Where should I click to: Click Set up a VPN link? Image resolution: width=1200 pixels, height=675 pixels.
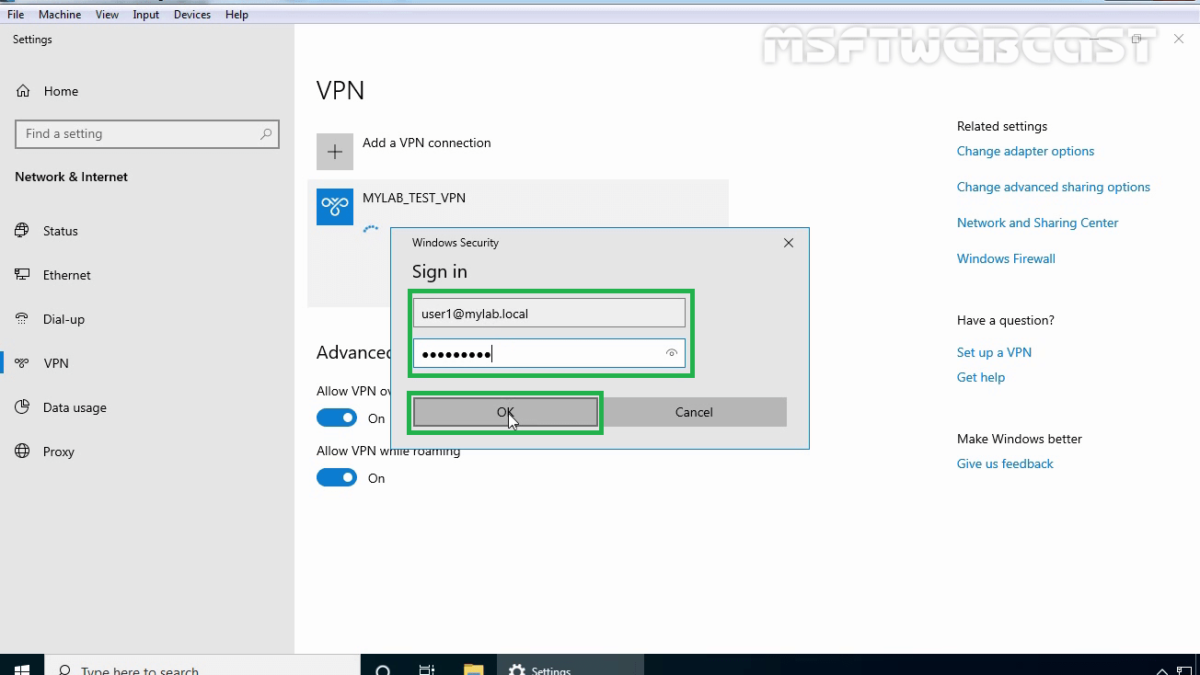pos(994,353)
